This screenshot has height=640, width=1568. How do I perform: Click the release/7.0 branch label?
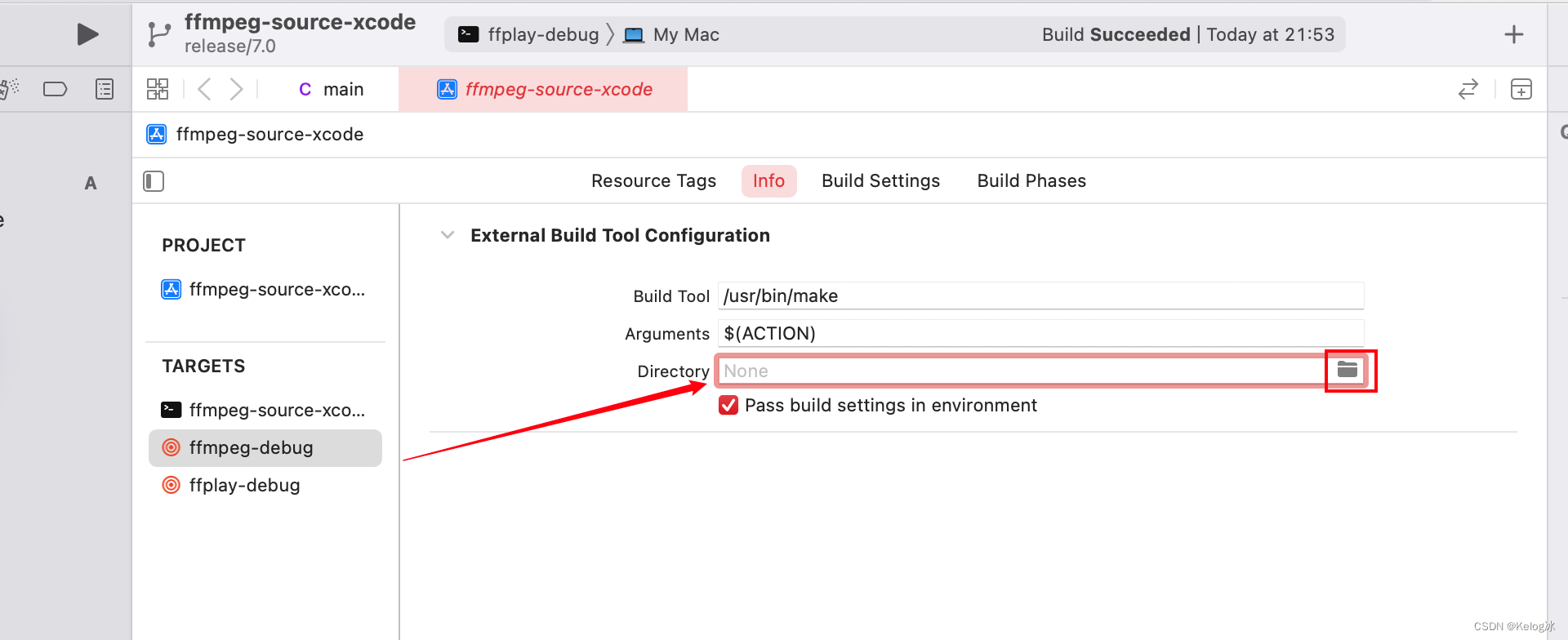click(x=230, y=47)
